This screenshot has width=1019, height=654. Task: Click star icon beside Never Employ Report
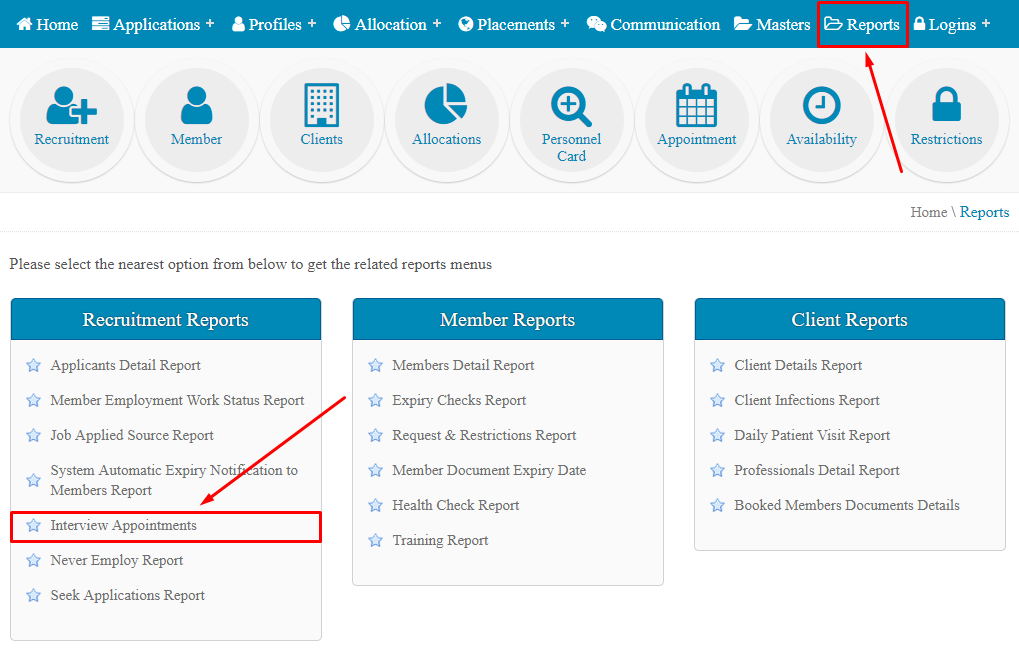coord(33,560)
